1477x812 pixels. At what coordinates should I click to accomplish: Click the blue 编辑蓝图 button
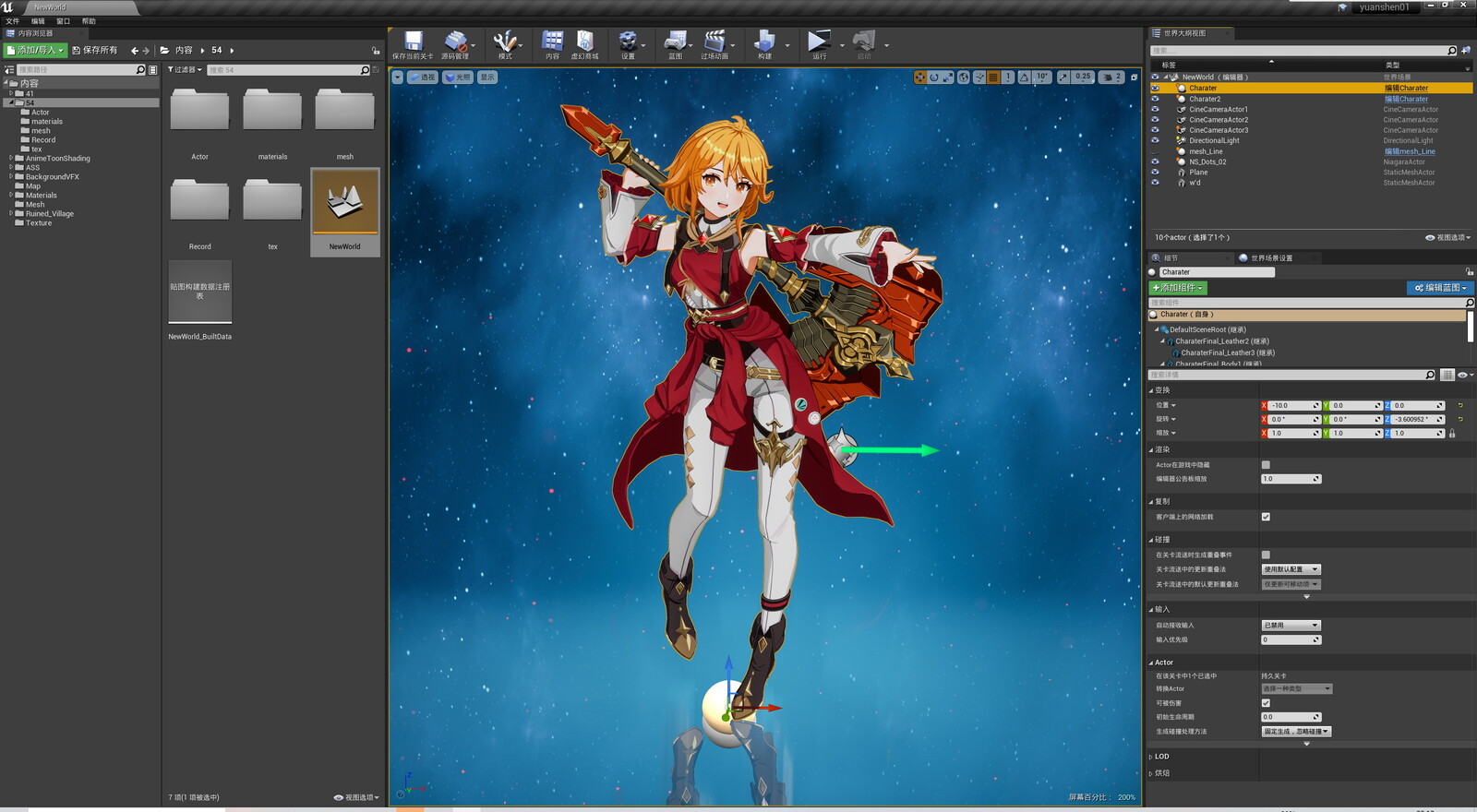click(x=1440, y=288)
